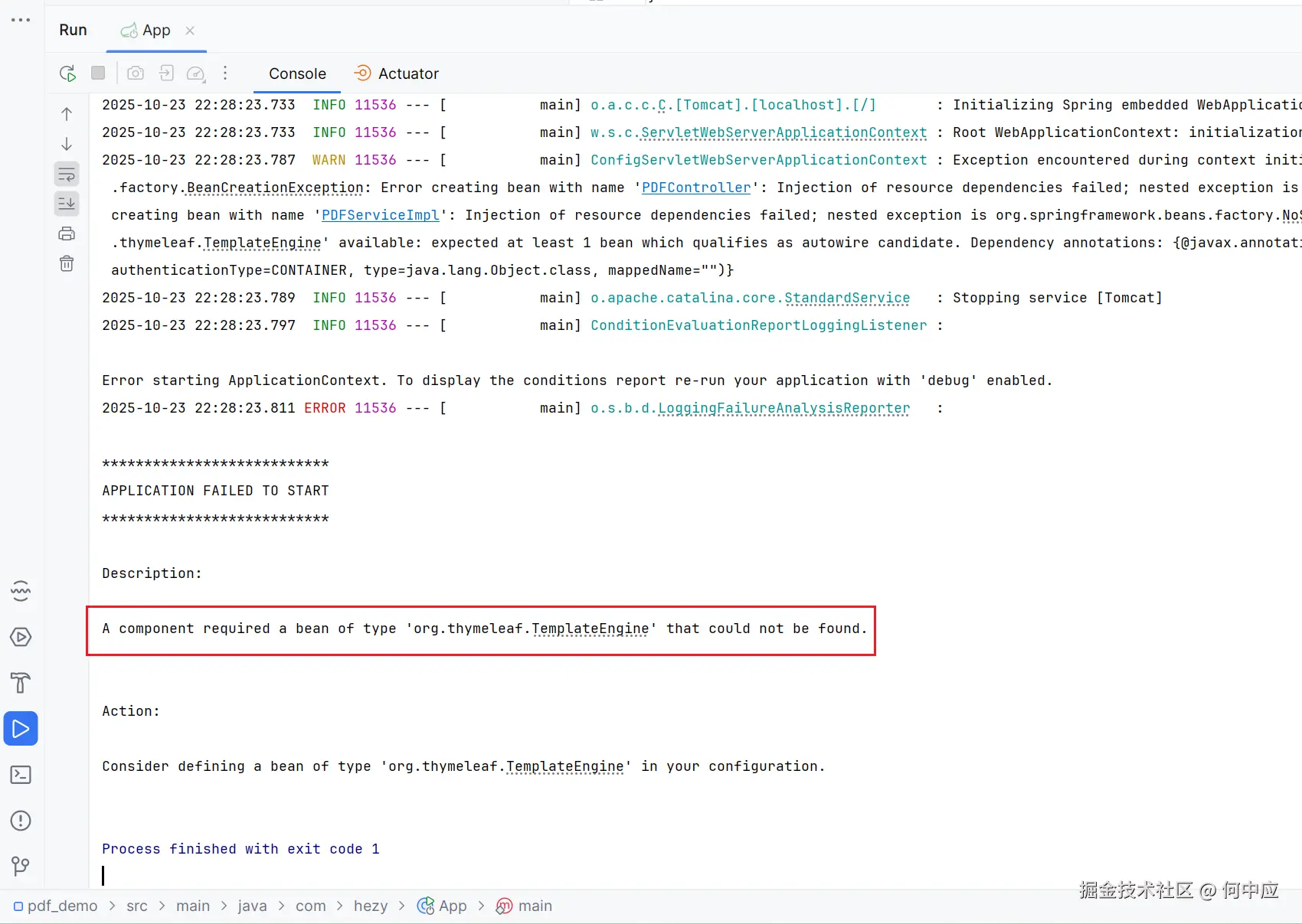The height and width of the screenshot is (924, 1302).
Task: Switch to the Actuator tab
Action: coord(396,73)
